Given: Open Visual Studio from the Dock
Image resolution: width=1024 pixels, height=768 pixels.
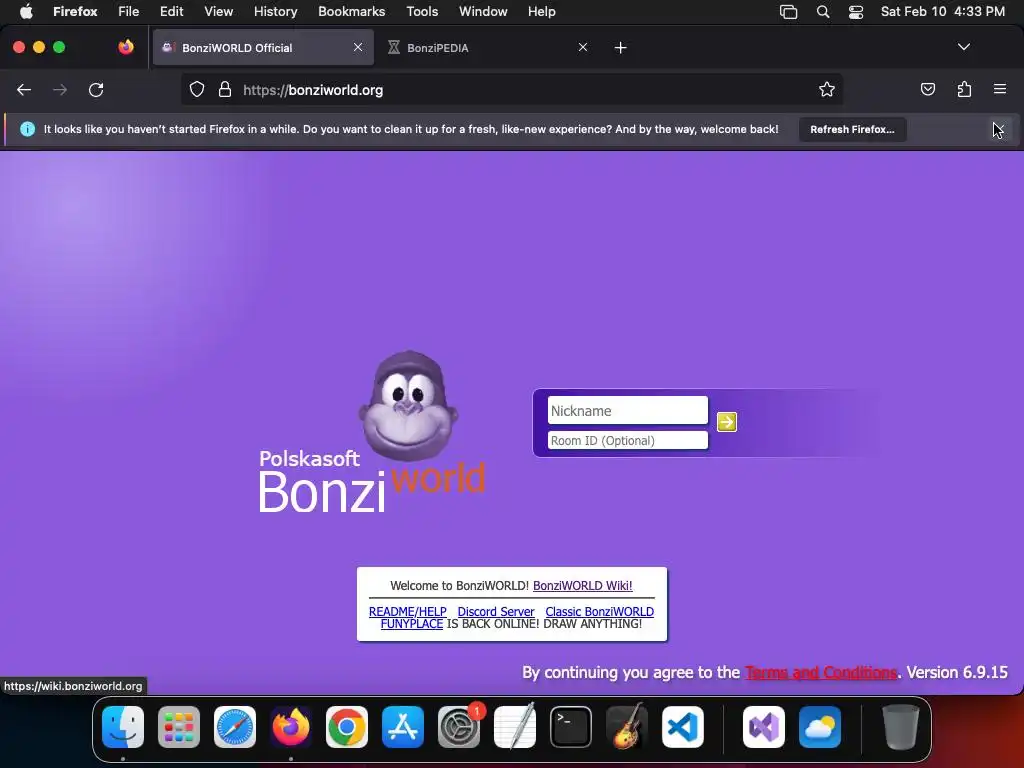Looking at the screenshot, I should [764, 727].
